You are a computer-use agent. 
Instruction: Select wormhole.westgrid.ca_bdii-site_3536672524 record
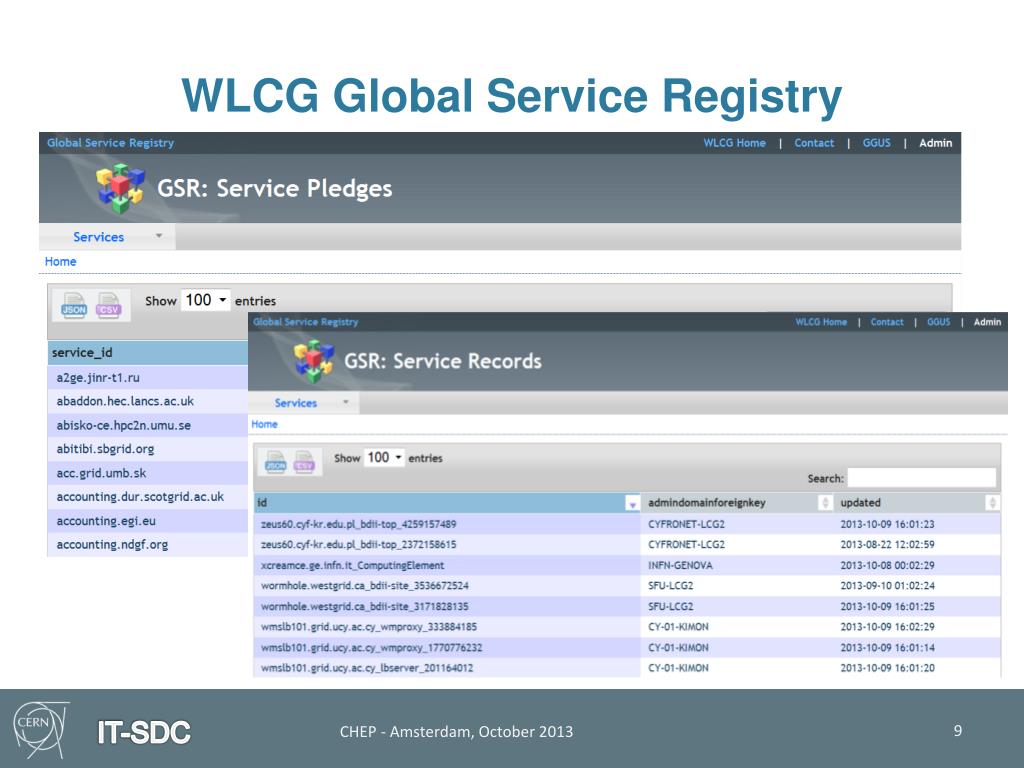[627, 586]
